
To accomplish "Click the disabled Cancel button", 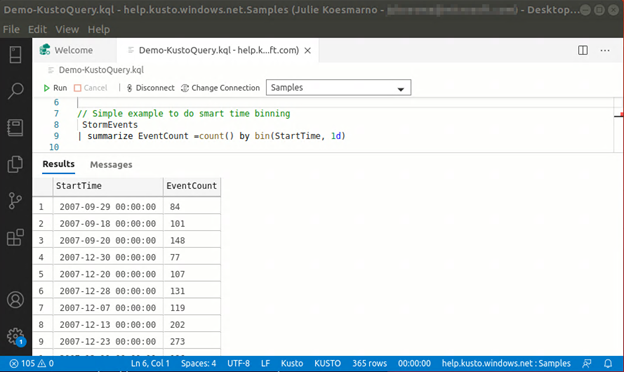I will coord(91,88).
